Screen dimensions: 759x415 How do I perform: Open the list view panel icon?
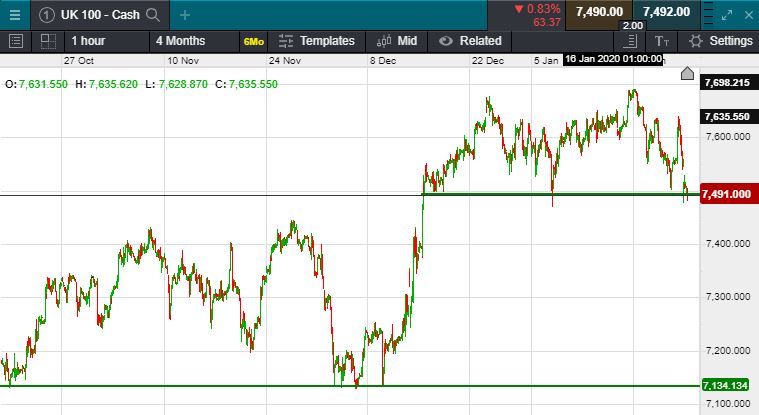(15, 41)
